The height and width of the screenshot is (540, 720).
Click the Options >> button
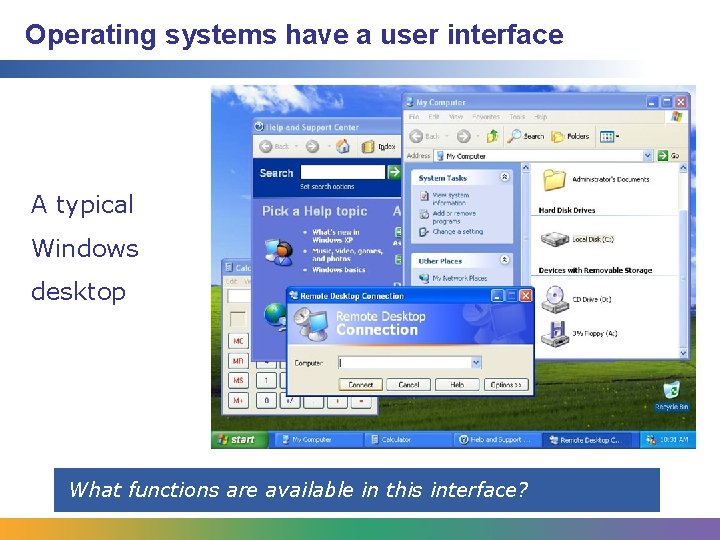coord(506,384)
